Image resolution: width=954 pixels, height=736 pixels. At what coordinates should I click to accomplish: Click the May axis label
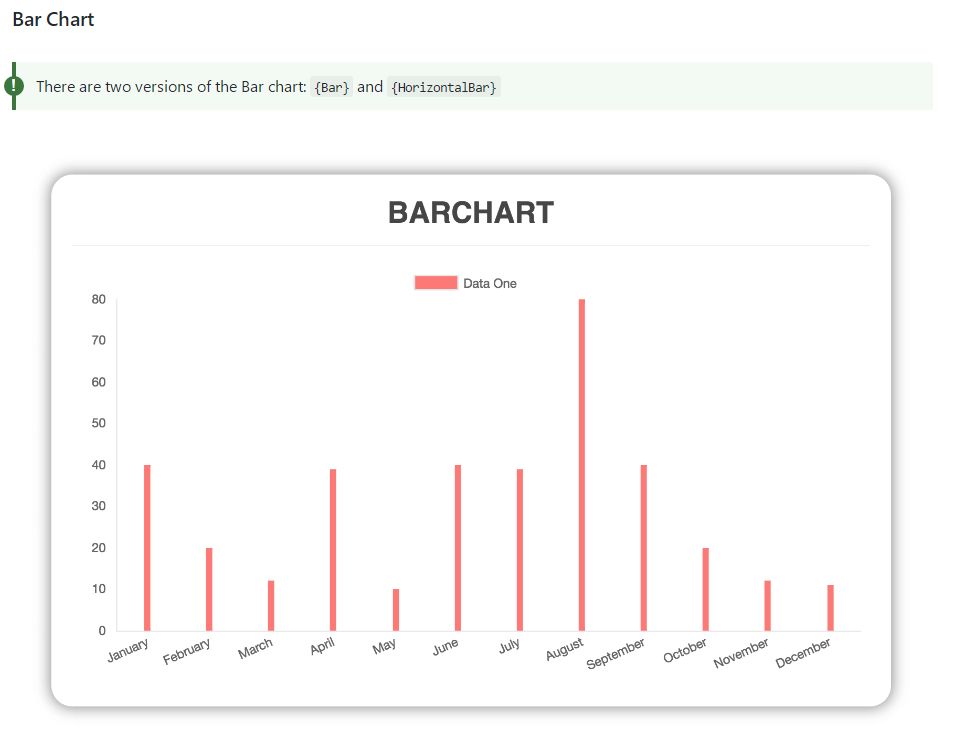click(385, 646)
